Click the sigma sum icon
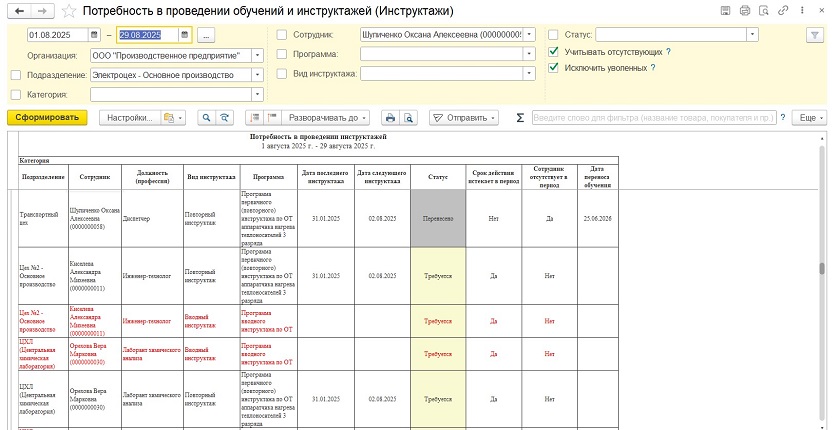This screenshot has width=839, height=430. (x=520, y=118)
